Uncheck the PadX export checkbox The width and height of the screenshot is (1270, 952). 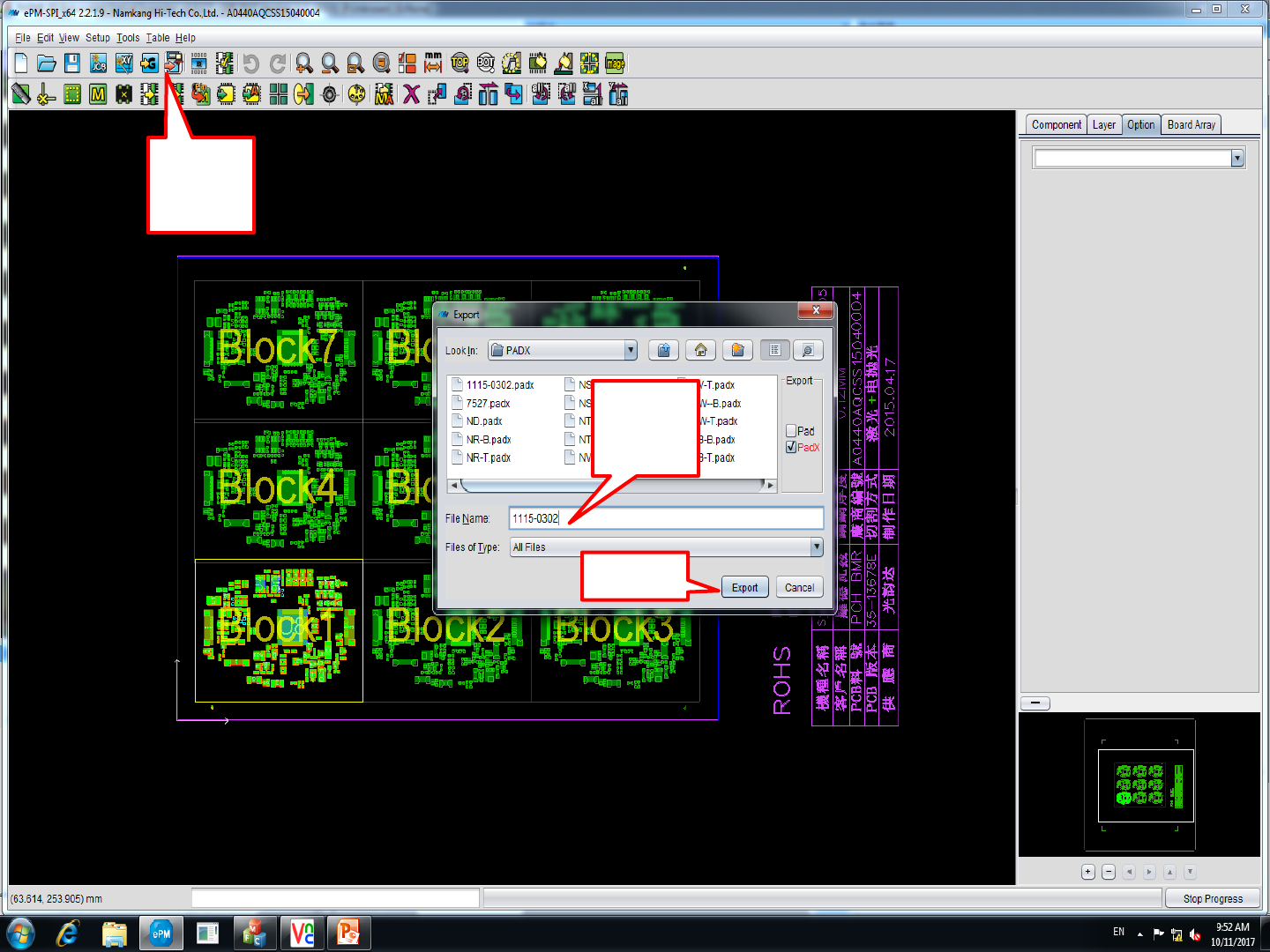791,448
